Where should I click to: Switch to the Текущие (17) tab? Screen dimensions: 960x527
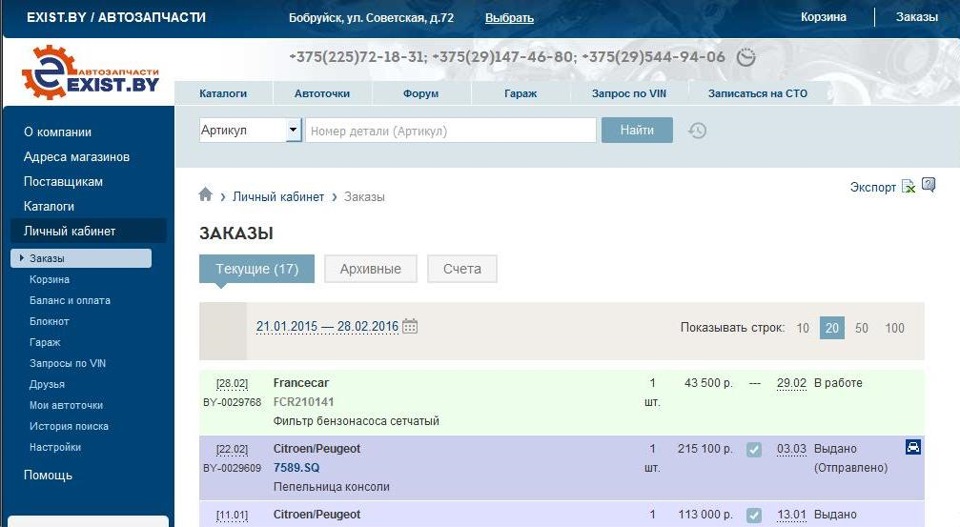257,269
